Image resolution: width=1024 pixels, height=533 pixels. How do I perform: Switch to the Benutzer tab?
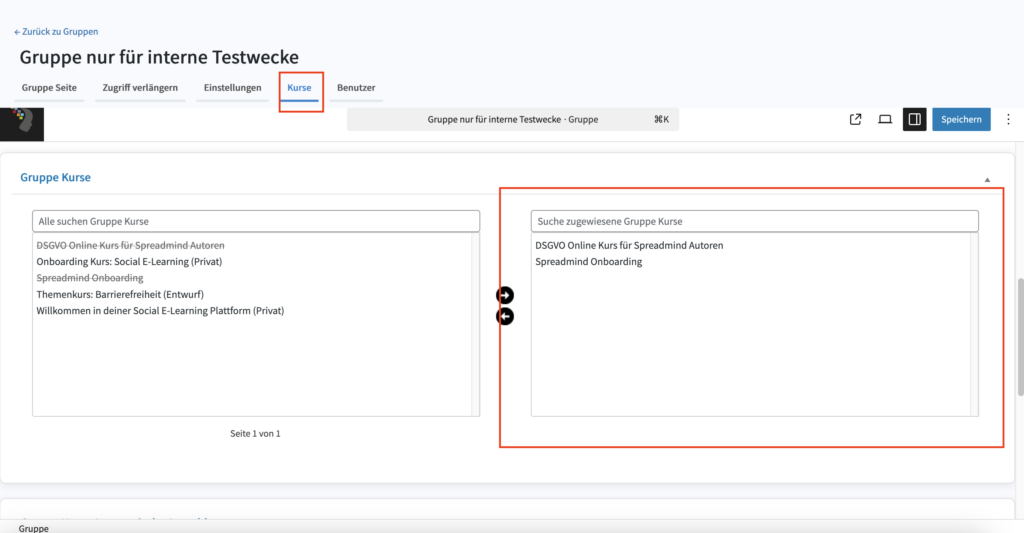pos(356,88)
